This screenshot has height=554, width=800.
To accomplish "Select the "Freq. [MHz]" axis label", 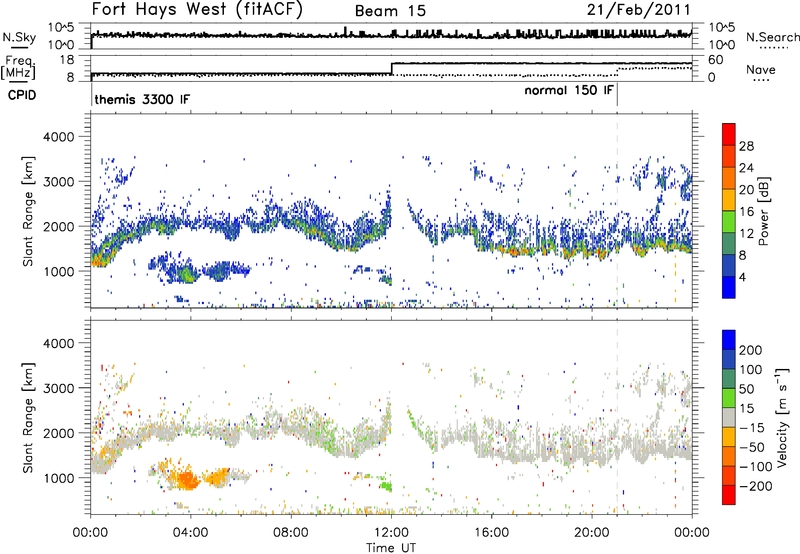I will [x=18, y=67].
